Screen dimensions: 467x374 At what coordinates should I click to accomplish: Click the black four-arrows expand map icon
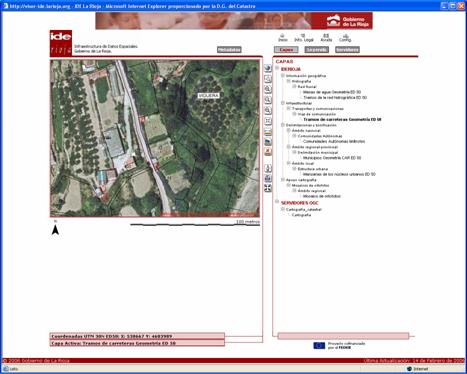click(268, 188)
